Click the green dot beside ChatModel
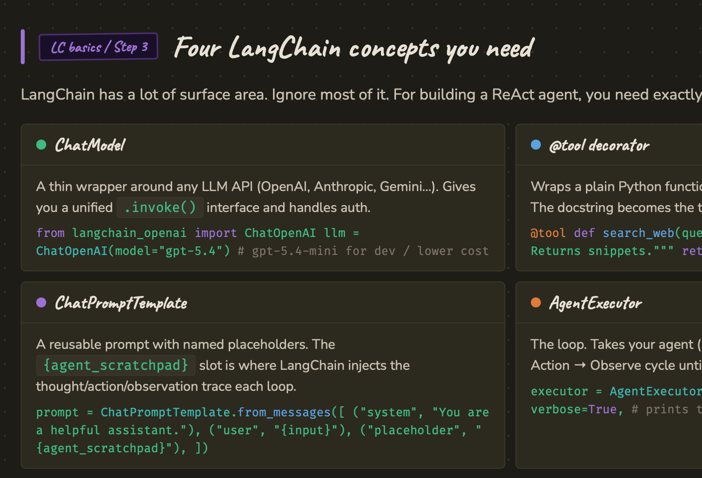Viewport: 702px width, 478px height. [x=41, y=145]
